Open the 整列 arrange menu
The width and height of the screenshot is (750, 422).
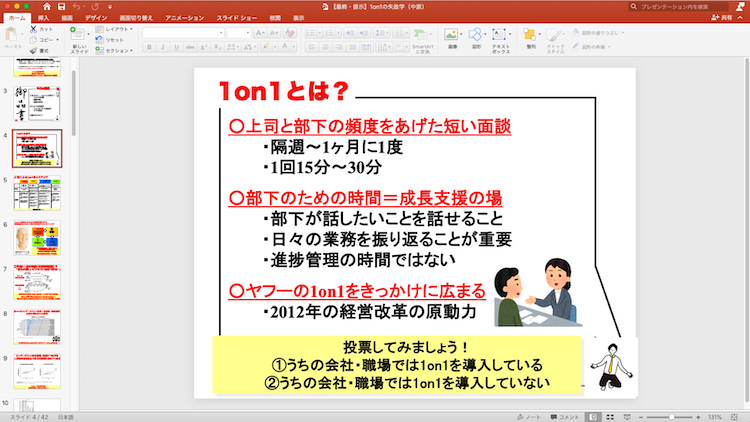point(530,38)
